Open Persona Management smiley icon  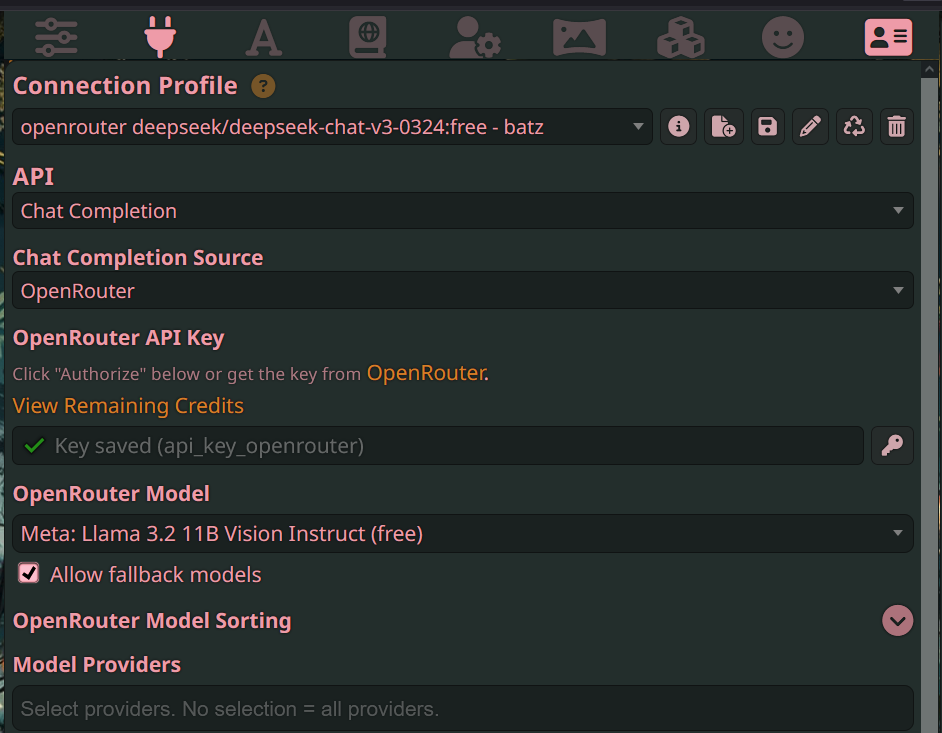tap(783, 37)
